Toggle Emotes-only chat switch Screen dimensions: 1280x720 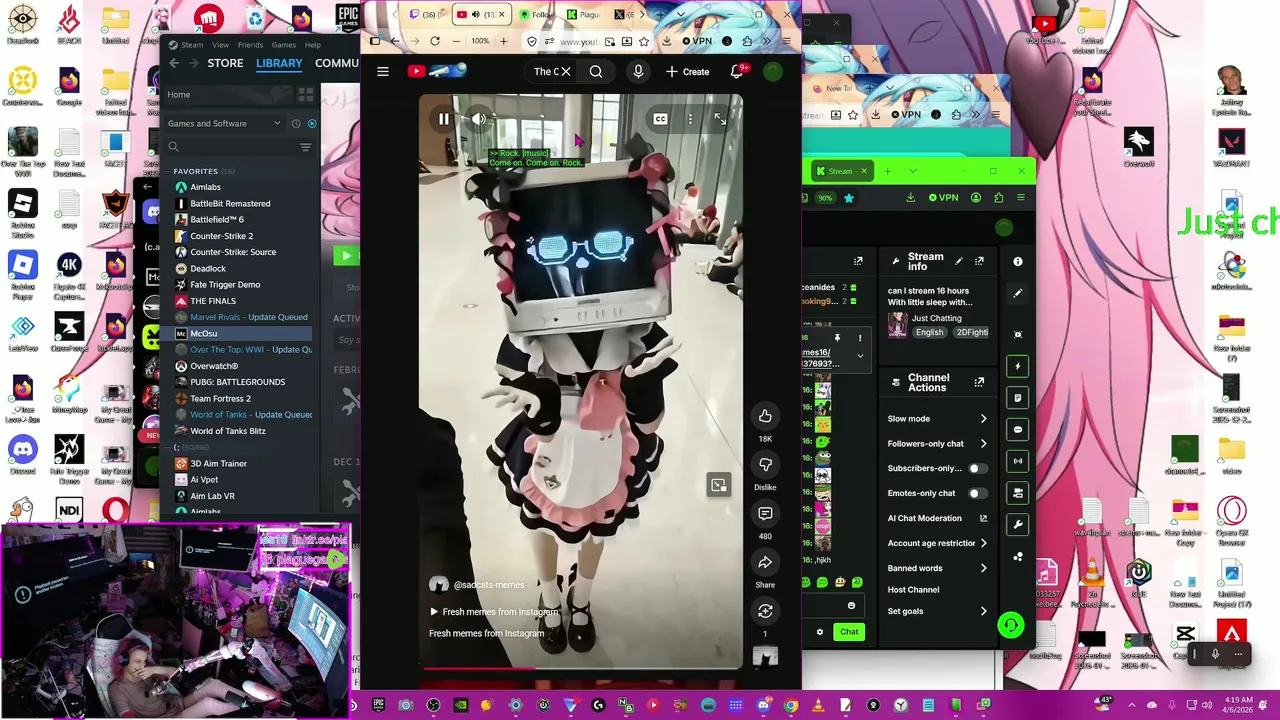point(976,493)
